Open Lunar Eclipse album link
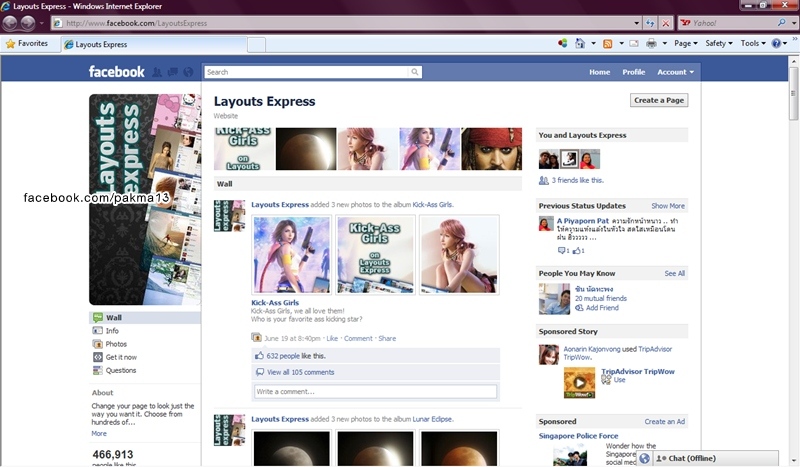 432,419
